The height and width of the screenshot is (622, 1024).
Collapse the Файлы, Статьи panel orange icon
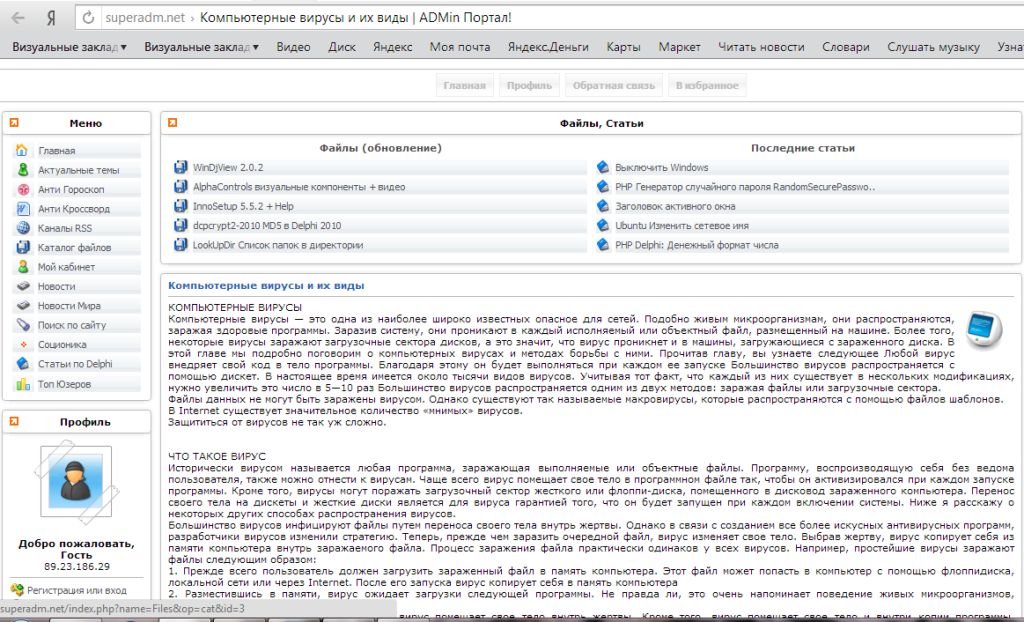pyautogui.click(x=172, y=123)
